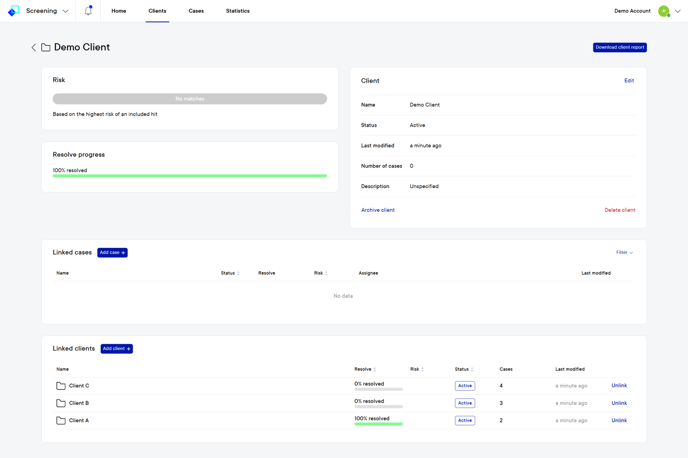The width and height of the screenshot is (688, 458).
Task: Click the back arrow beside Demo Client
Action: [x=33, y=48]
